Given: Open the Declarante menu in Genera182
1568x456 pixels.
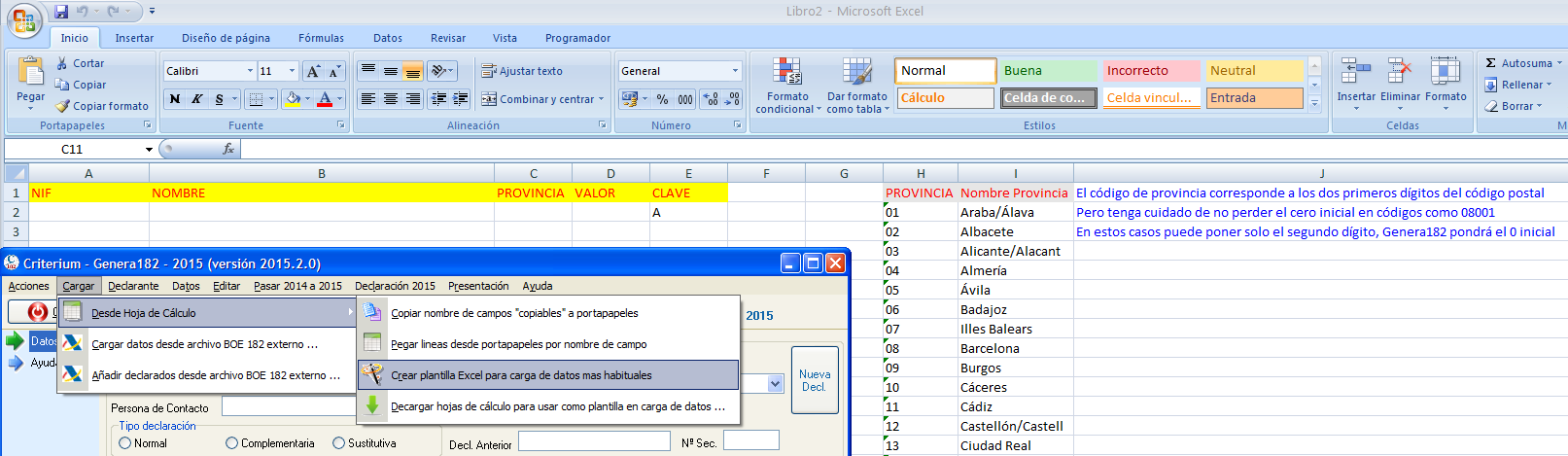Looking at the screenshot, I should click(x=133, y=286).
